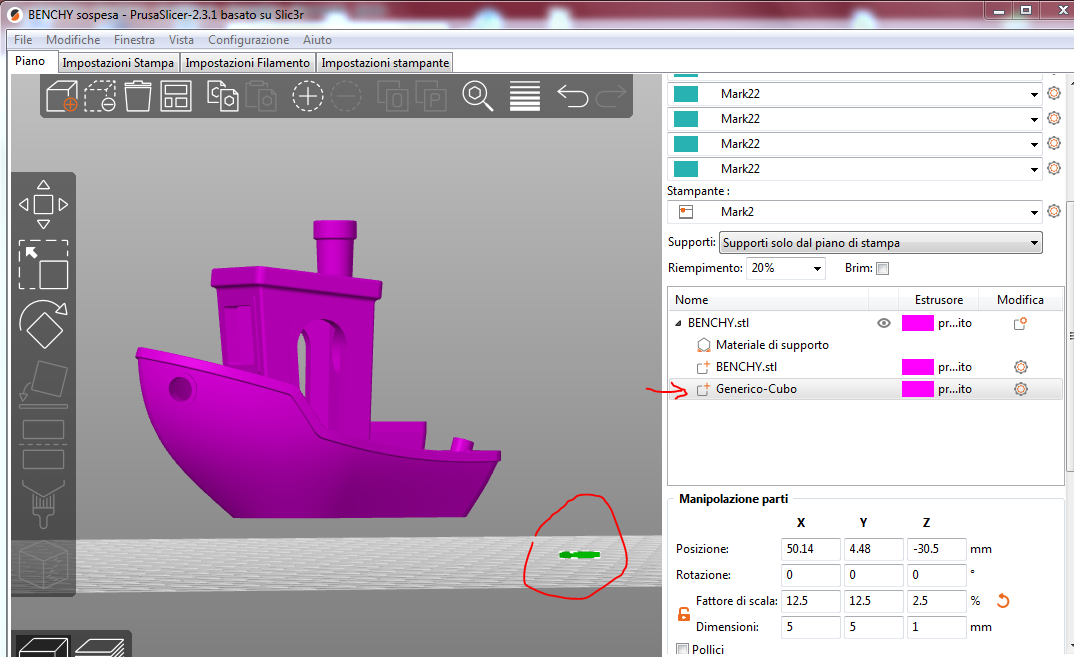Viewport: 1074px width, 657px height.
Task: Open the Layer editing icon
Action: click(525, 96)
